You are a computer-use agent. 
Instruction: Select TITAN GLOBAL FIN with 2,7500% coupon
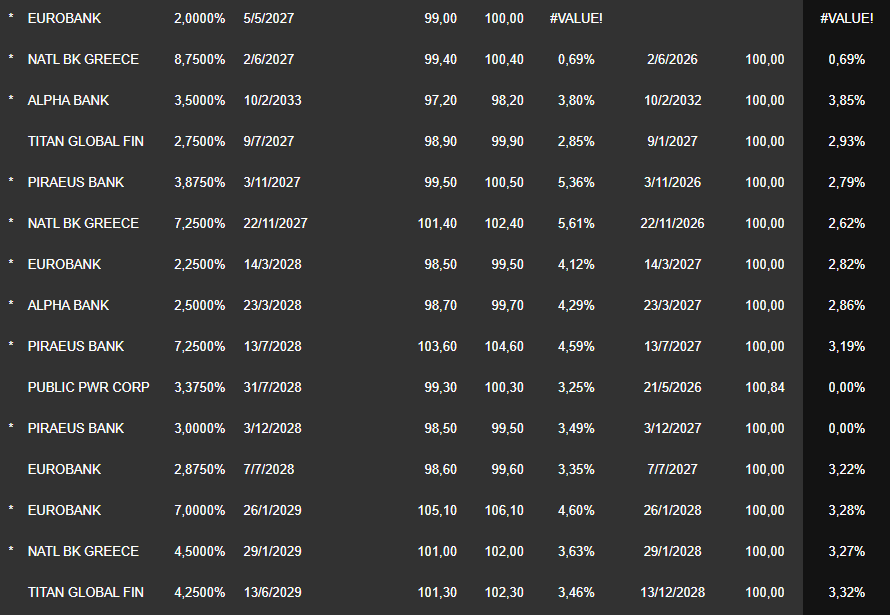(x=86, y=141)
